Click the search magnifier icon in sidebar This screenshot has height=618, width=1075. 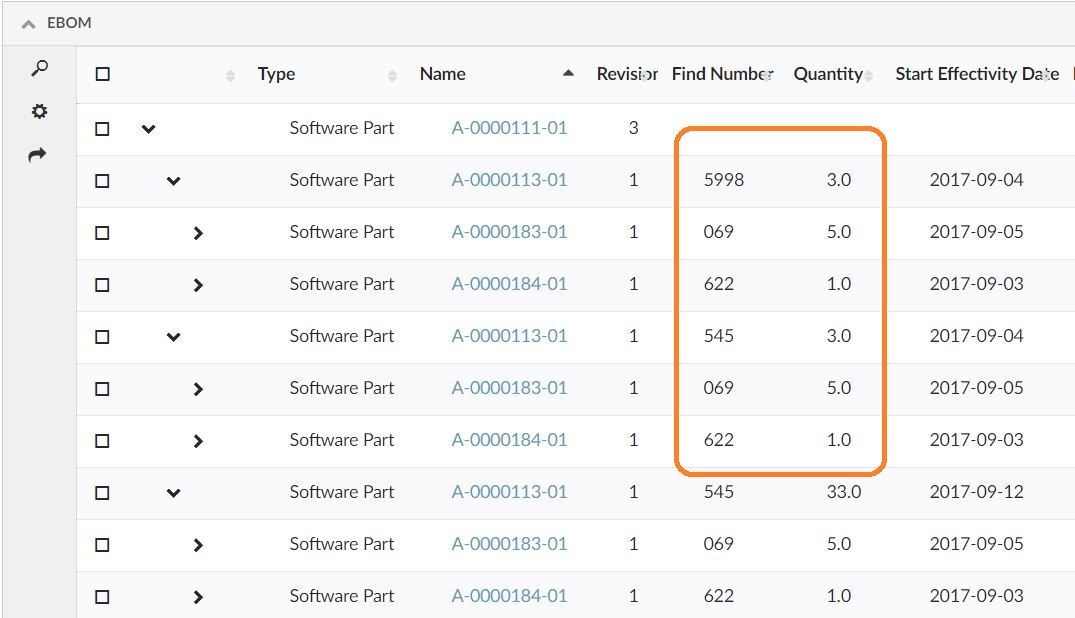tap(39, 68)
